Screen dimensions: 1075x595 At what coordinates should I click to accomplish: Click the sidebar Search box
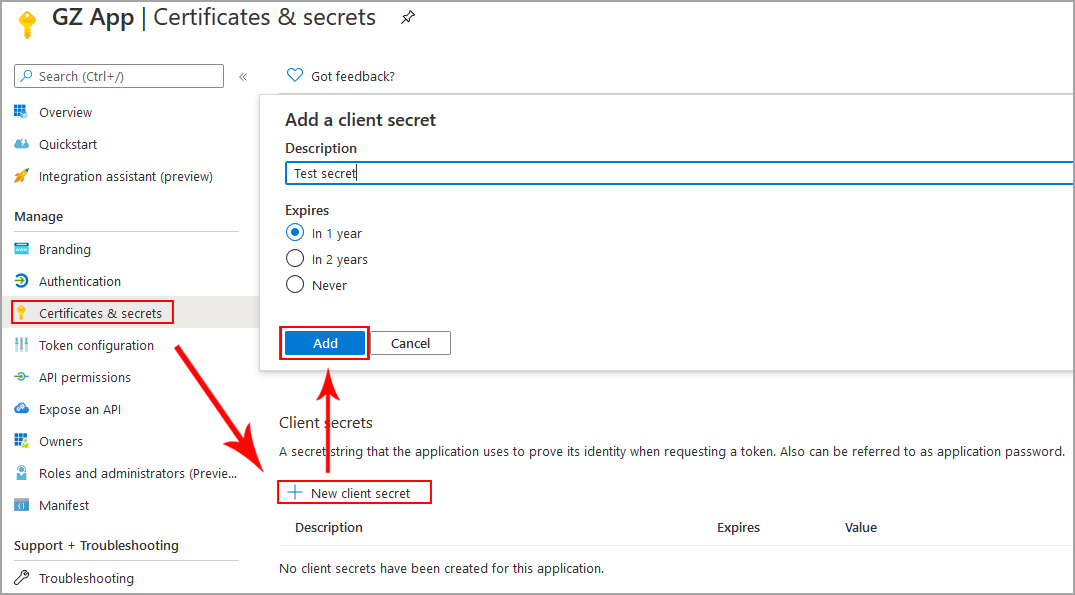coord(120,76)
